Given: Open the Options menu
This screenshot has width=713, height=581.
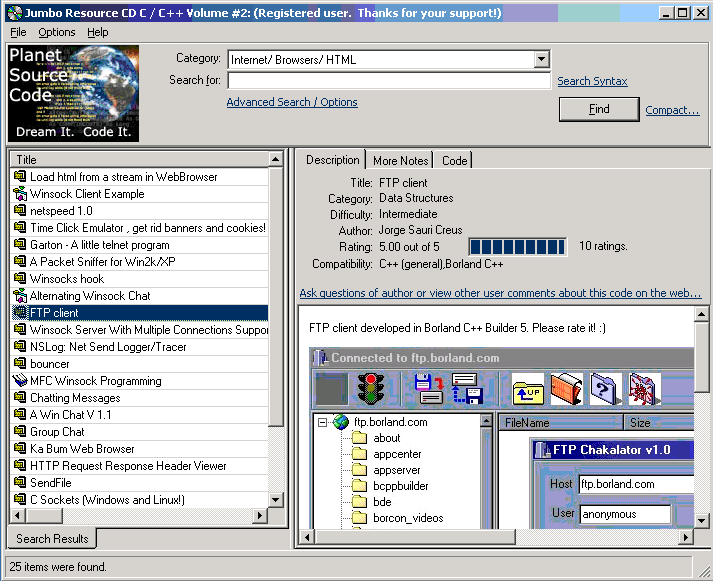Looking at the screenshot, I should (57, 32).
